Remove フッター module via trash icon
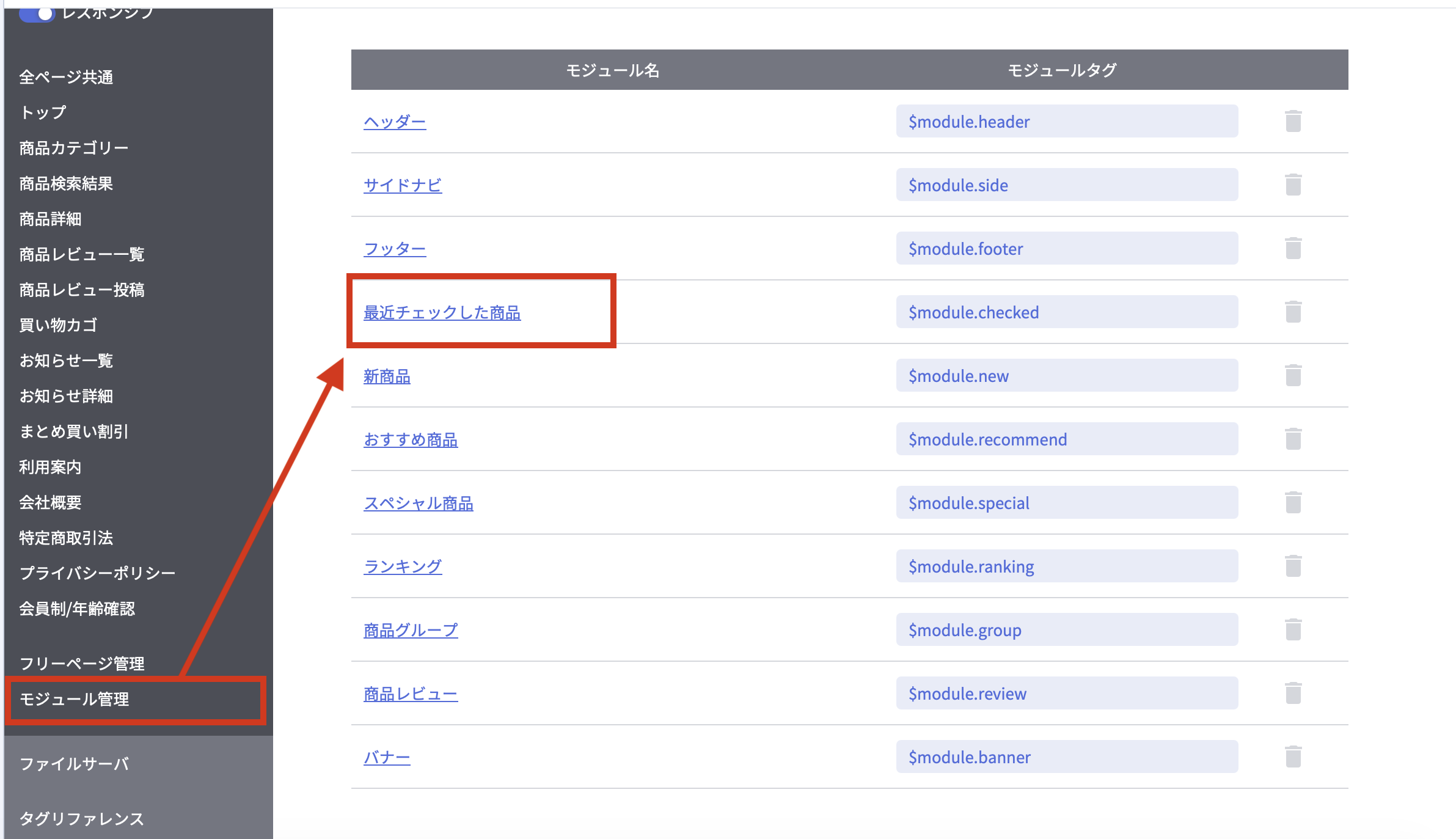1456x839 pixels. (x=1293, y=249)
